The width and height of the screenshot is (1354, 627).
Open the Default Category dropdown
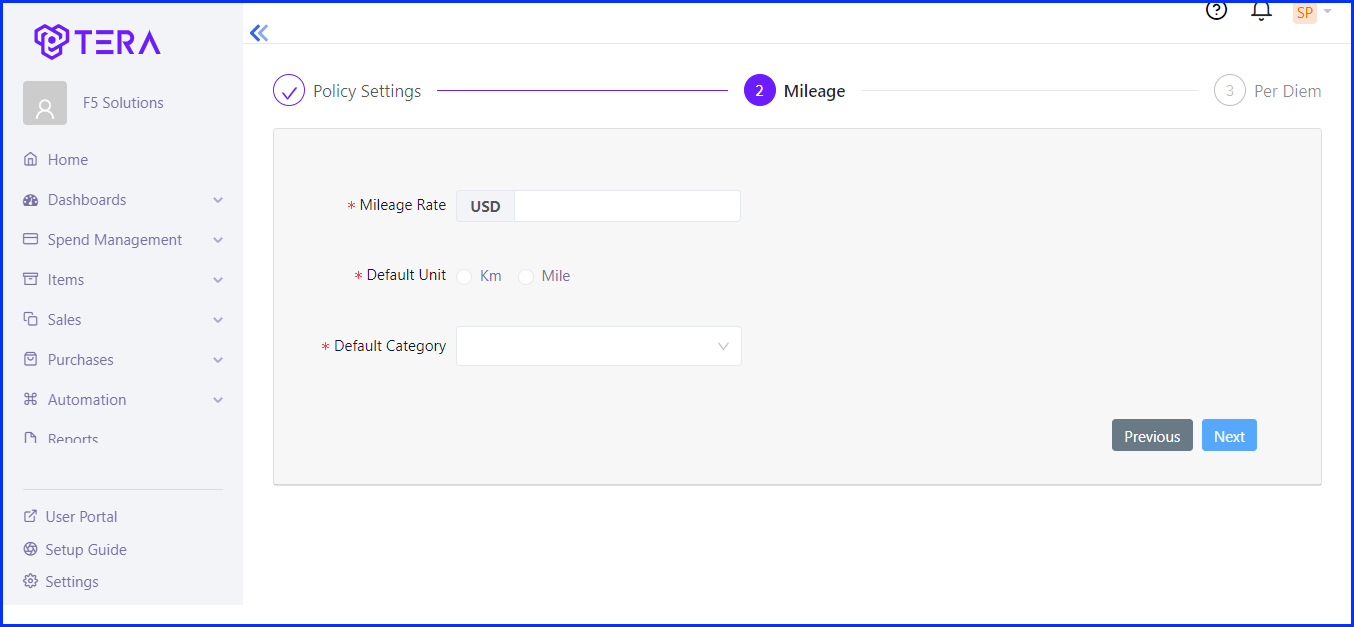tap(598, 346)
